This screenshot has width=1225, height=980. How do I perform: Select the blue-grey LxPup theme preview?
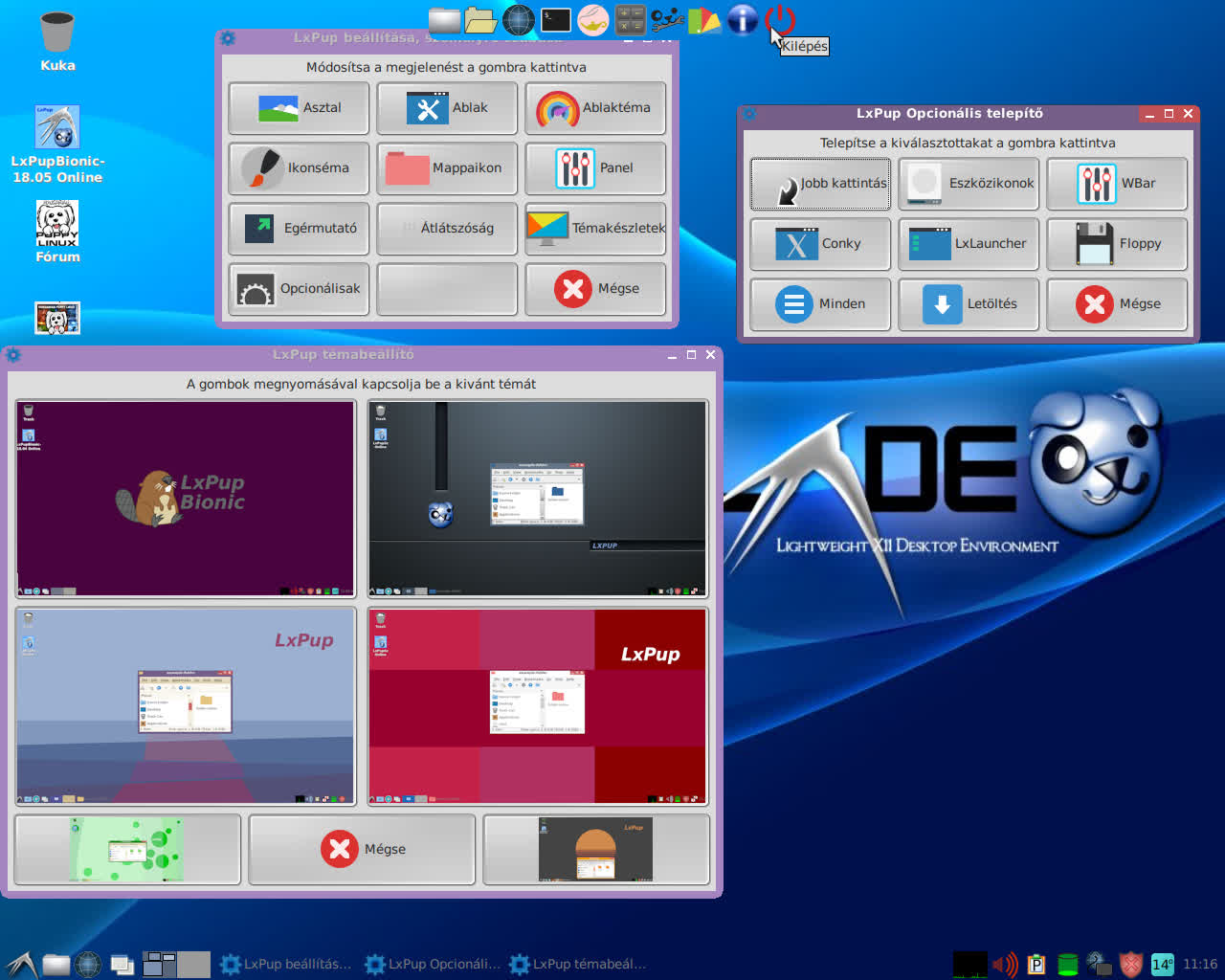[186, 706]
